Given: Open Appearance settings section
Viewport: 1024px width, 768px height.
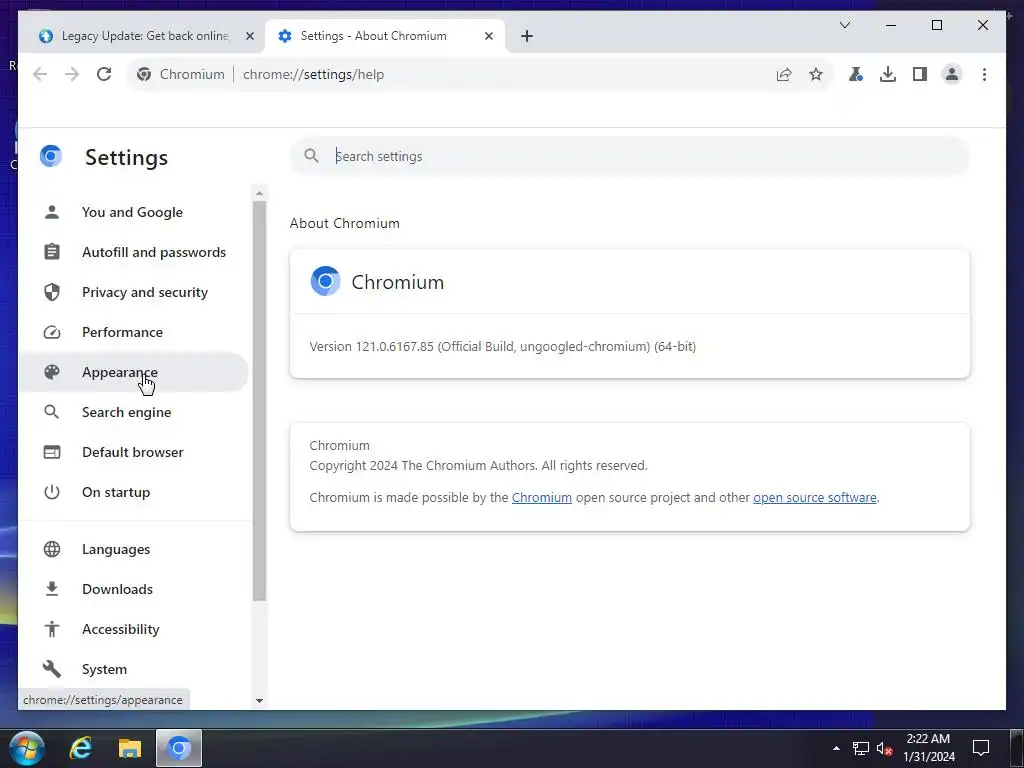Looking at the screenshot, I should point(133,372).
